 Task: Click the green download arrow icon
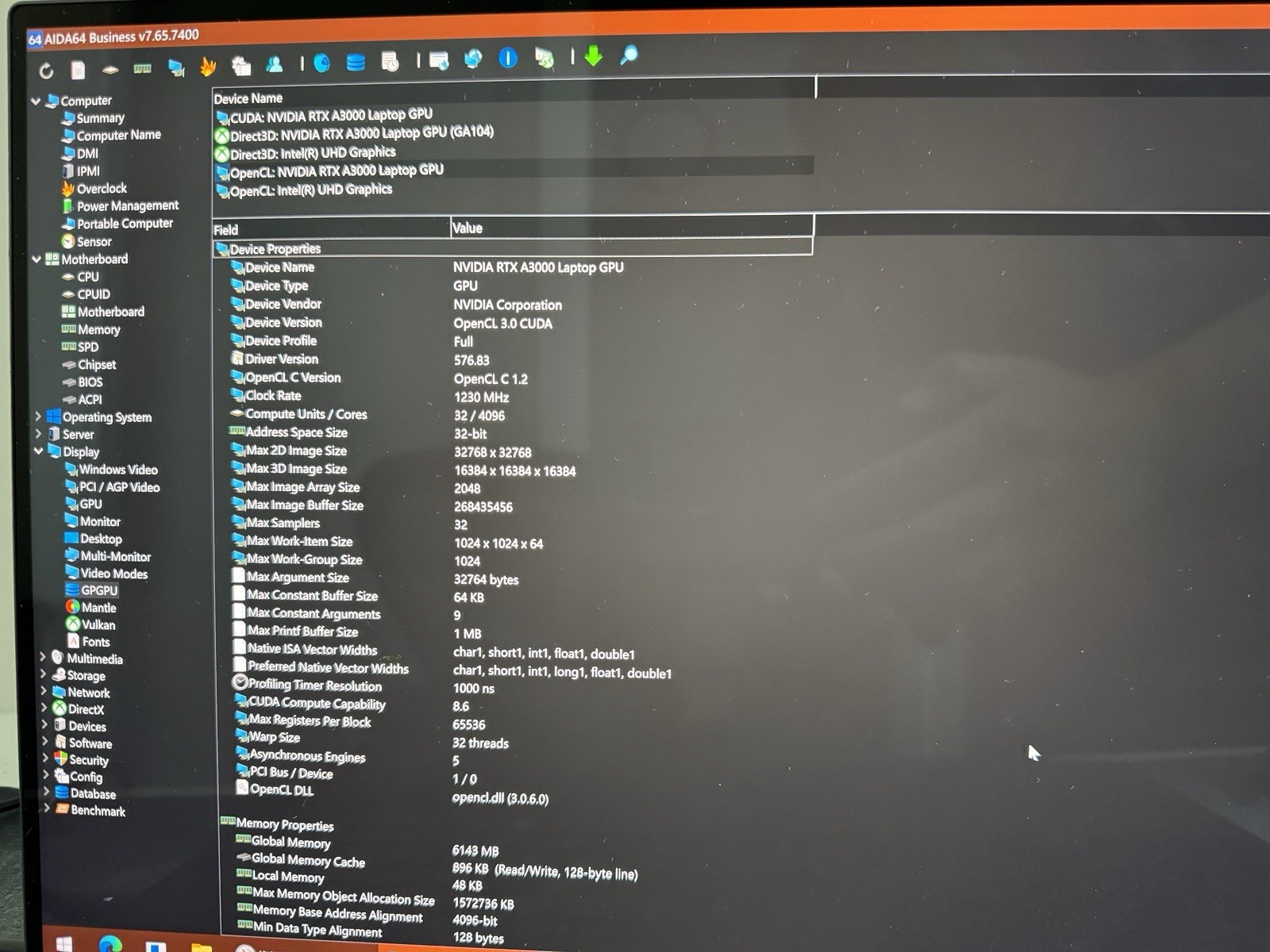pos(594,56)
